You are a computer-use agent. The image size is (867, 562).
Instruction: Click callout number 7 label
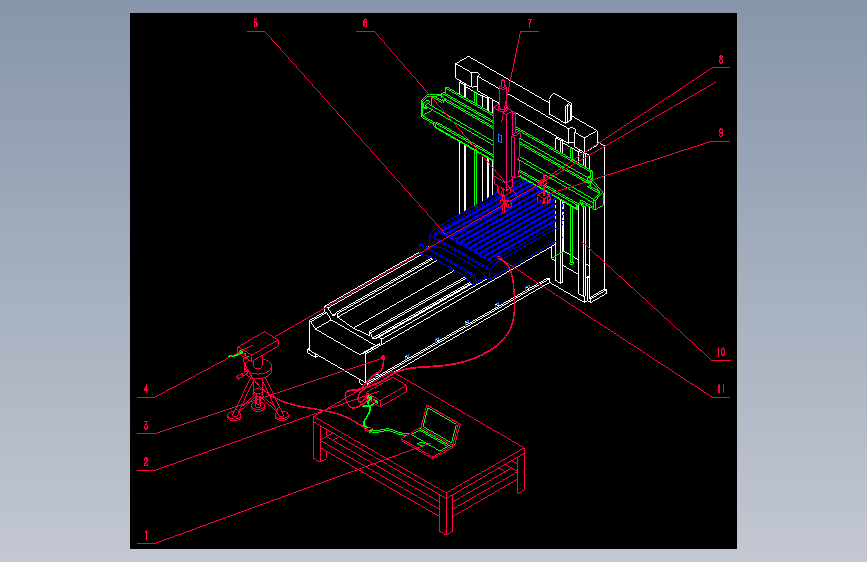coord(530,23)
